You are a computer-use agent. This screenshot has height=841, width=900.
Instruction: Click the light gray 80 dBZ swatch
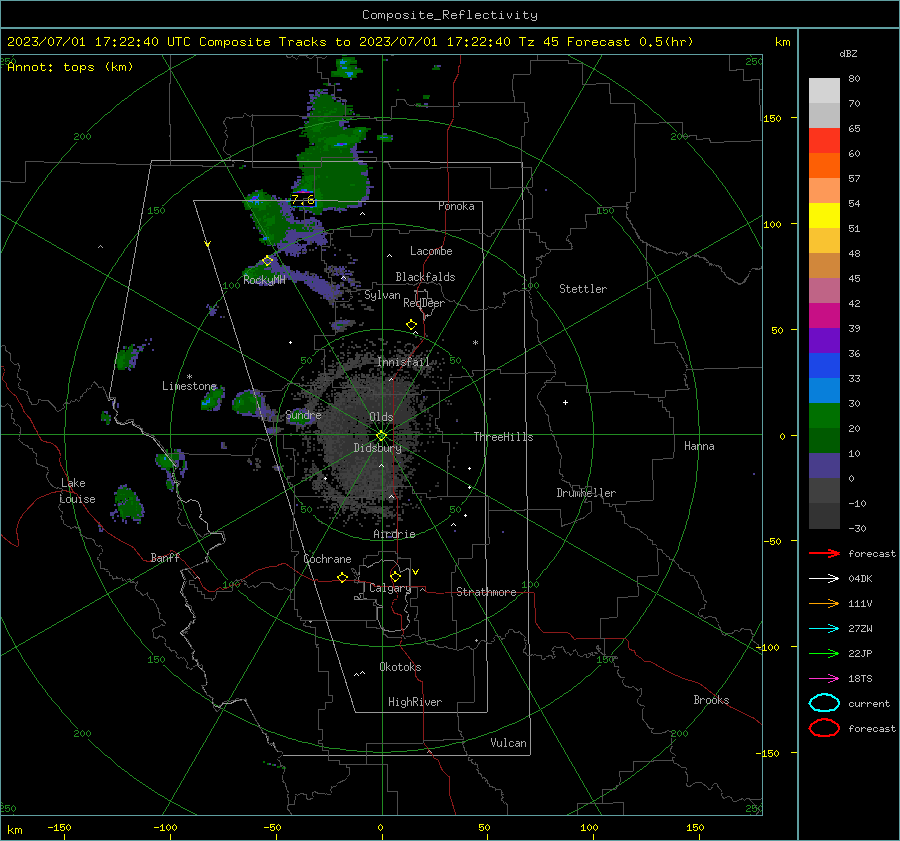[824, 90]
